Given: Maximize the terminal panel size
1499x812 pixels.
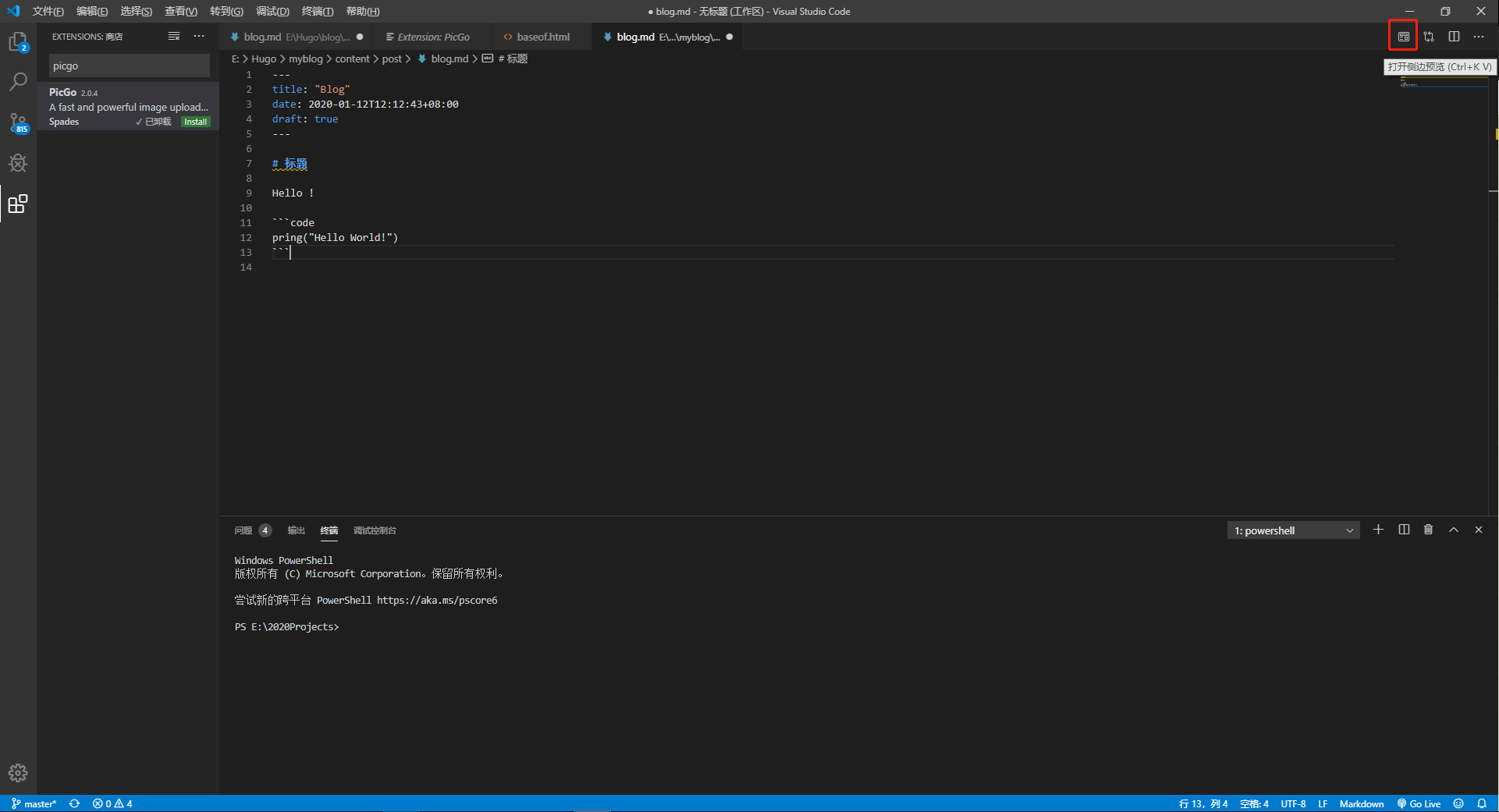Looking at the screenshot, I should (1454, 530).
